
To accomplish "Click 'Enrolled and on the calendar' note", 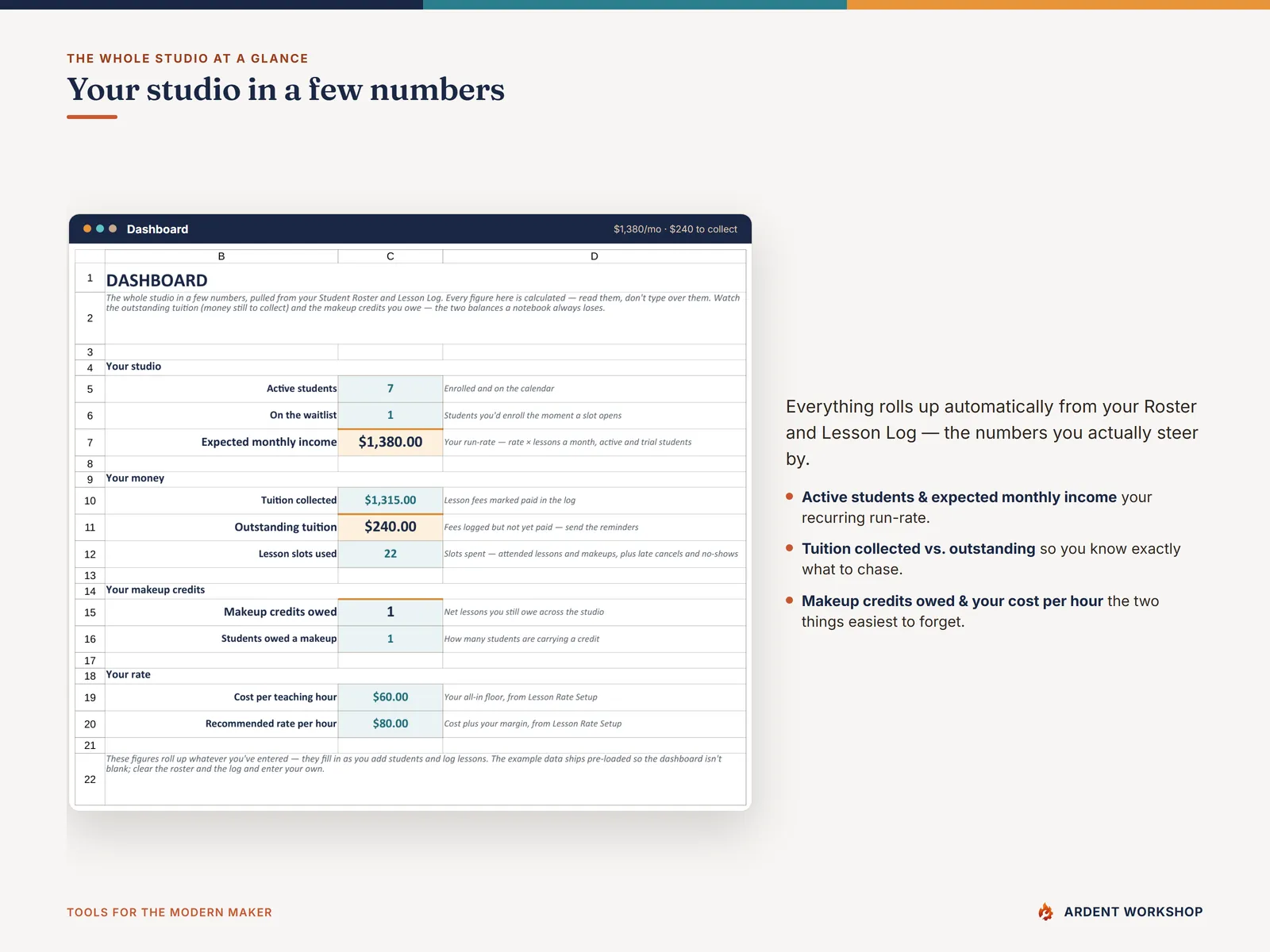I will pos(499,389).
